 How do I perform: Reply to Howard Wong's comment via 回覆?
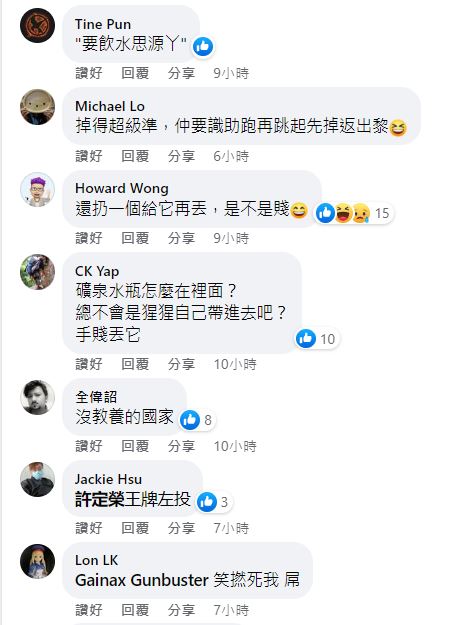135,238
